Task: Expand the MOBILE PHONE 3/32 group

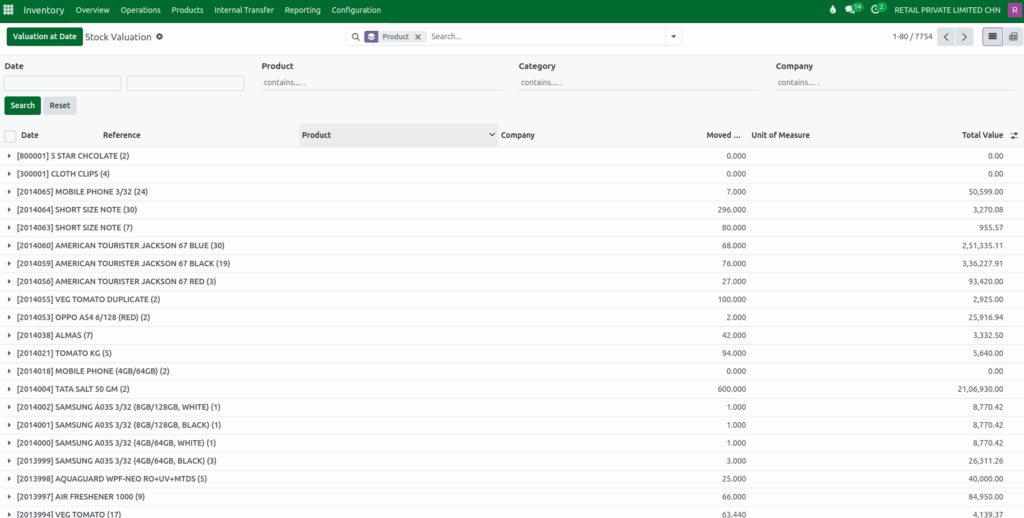Action: pos(9,192)
